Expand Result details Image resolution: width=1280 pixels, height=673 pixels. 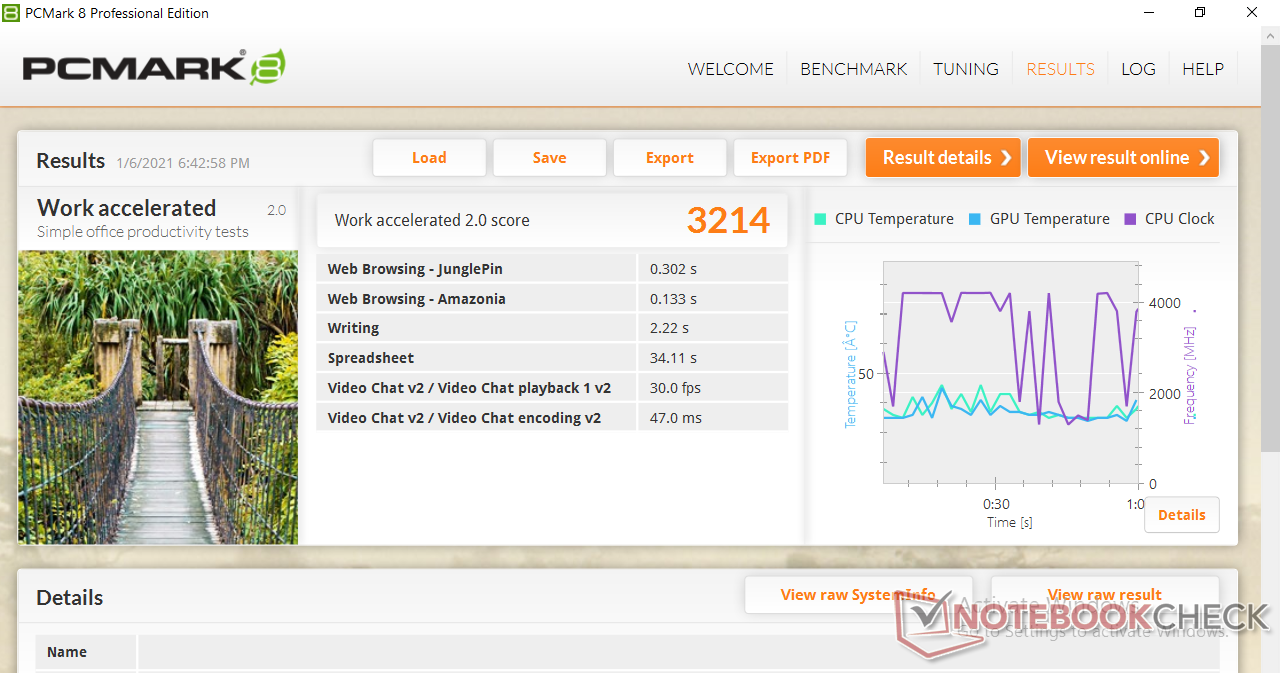[943, 158]
